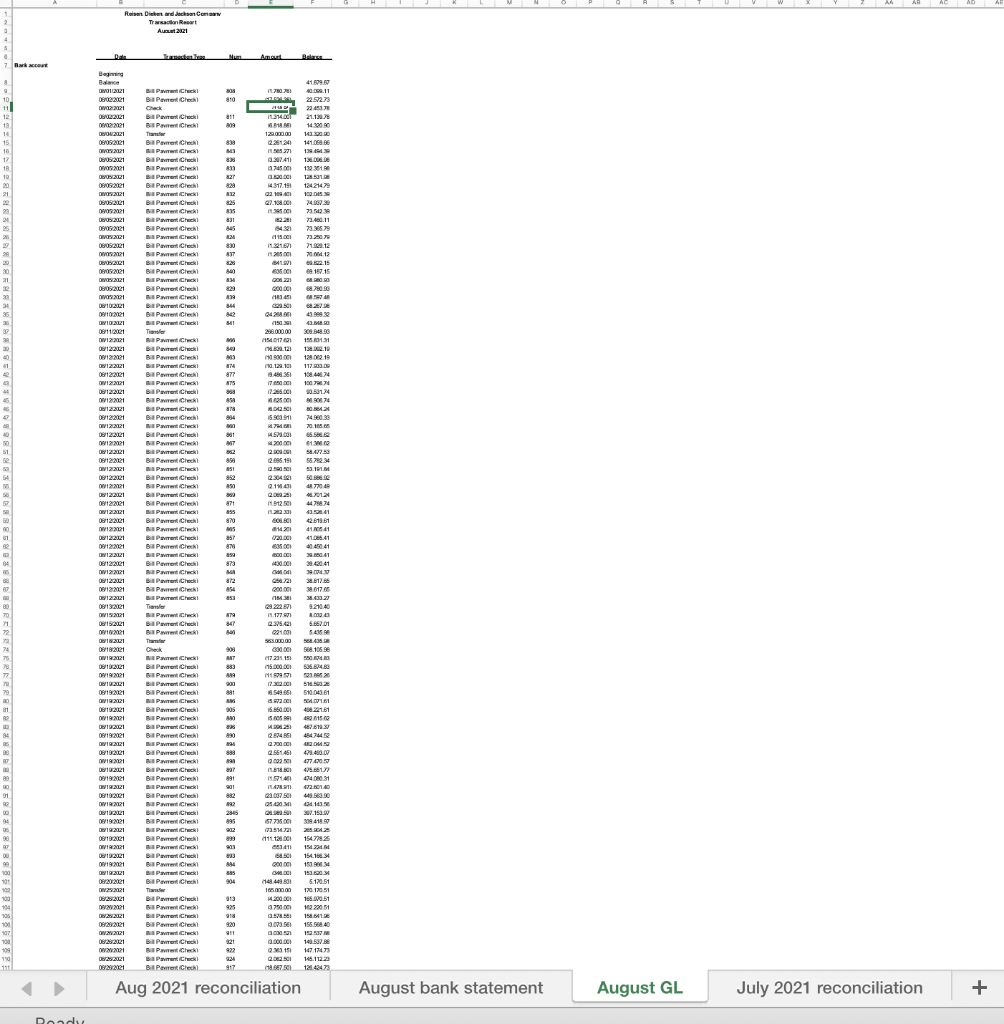Image resolution: width=1004 pixels, height=1024 pixels.
Task: Select the 'Check' transaction type in row 11
Action: pos(154,108)
